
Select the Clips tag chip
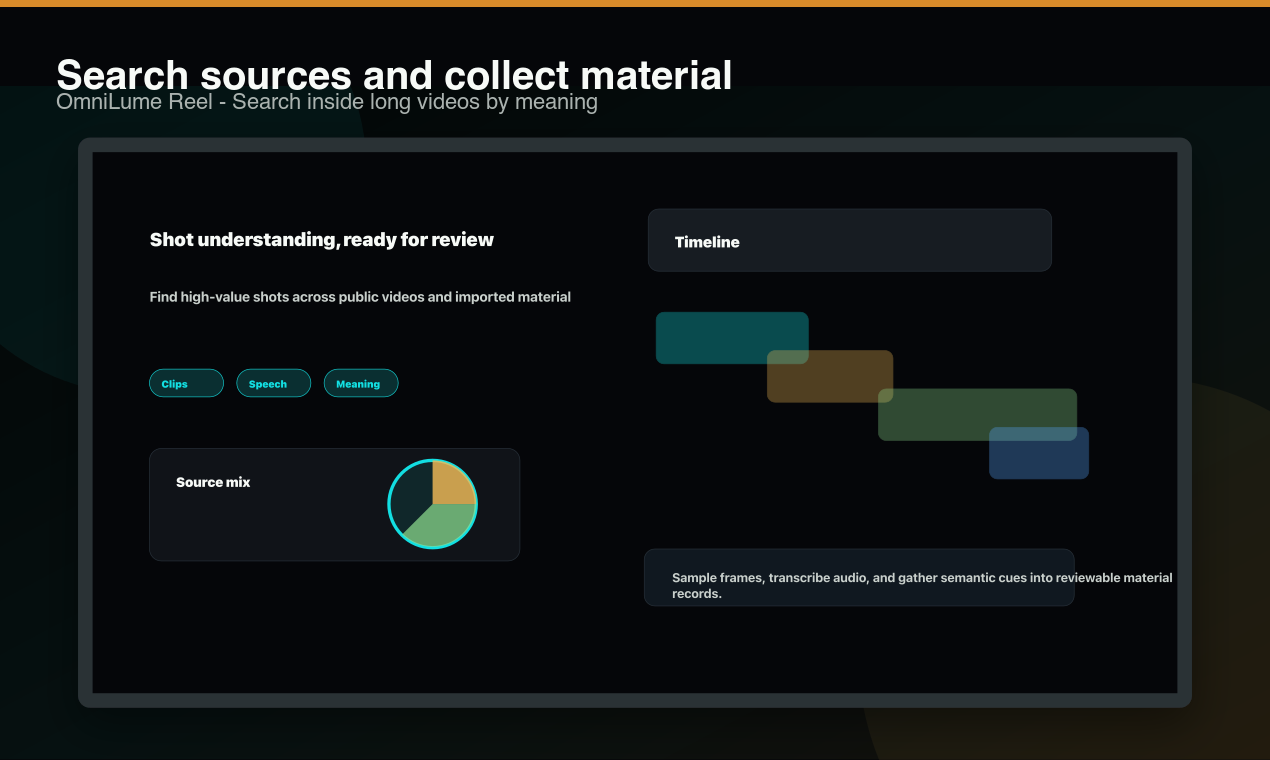tap(186, 383)
